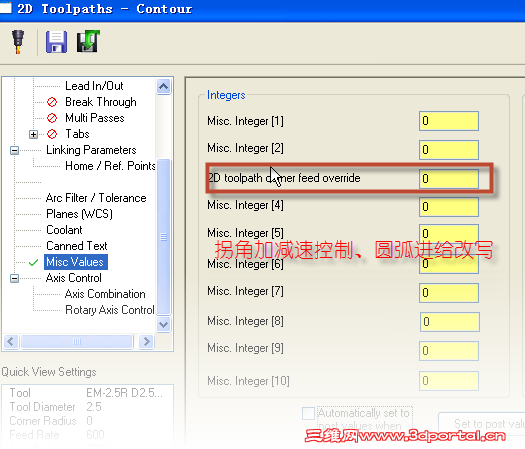This screenshot has width=525, height=449.
Task: Click the Misc. Integer [7] field
Action: (x=449, y=293)
